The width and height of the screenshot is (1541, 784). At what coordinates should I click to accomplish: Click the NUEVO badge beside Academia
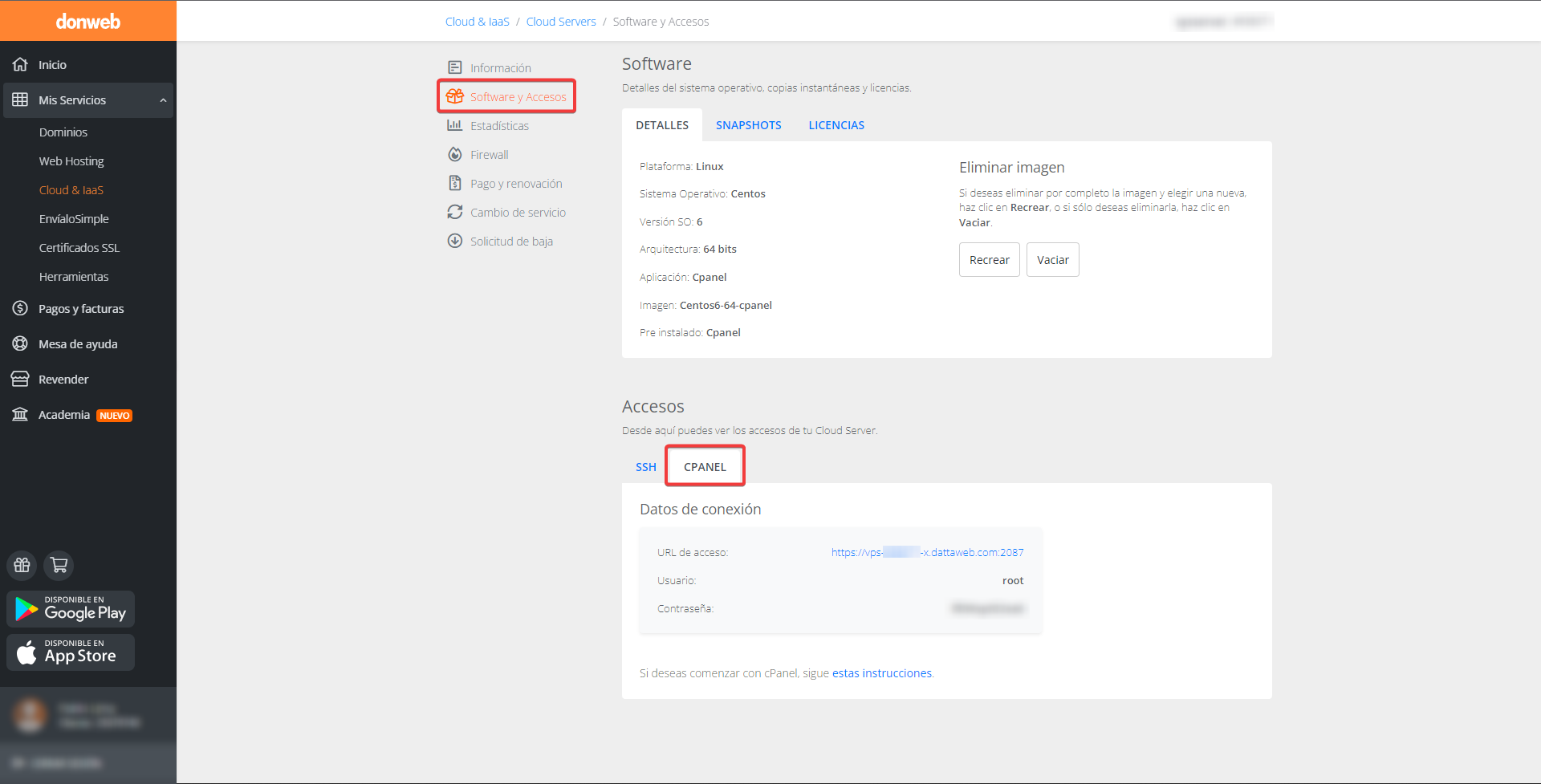(x=115, y=416)
